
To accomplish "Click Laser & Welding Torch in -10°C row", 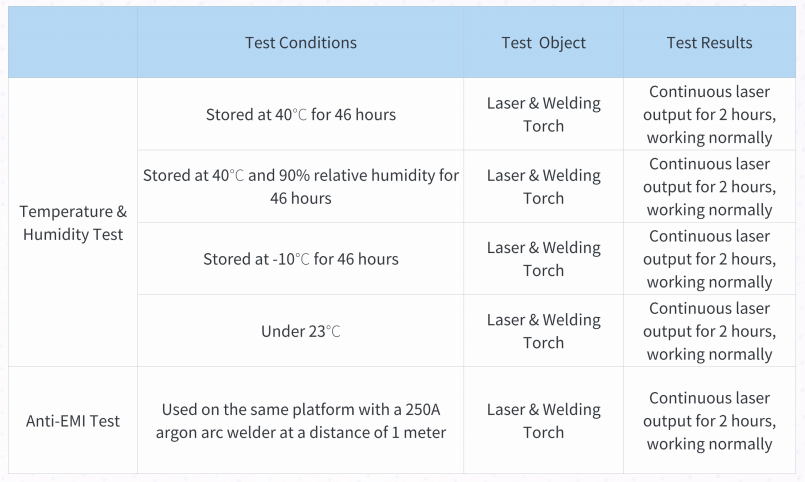I will [543, 259].
